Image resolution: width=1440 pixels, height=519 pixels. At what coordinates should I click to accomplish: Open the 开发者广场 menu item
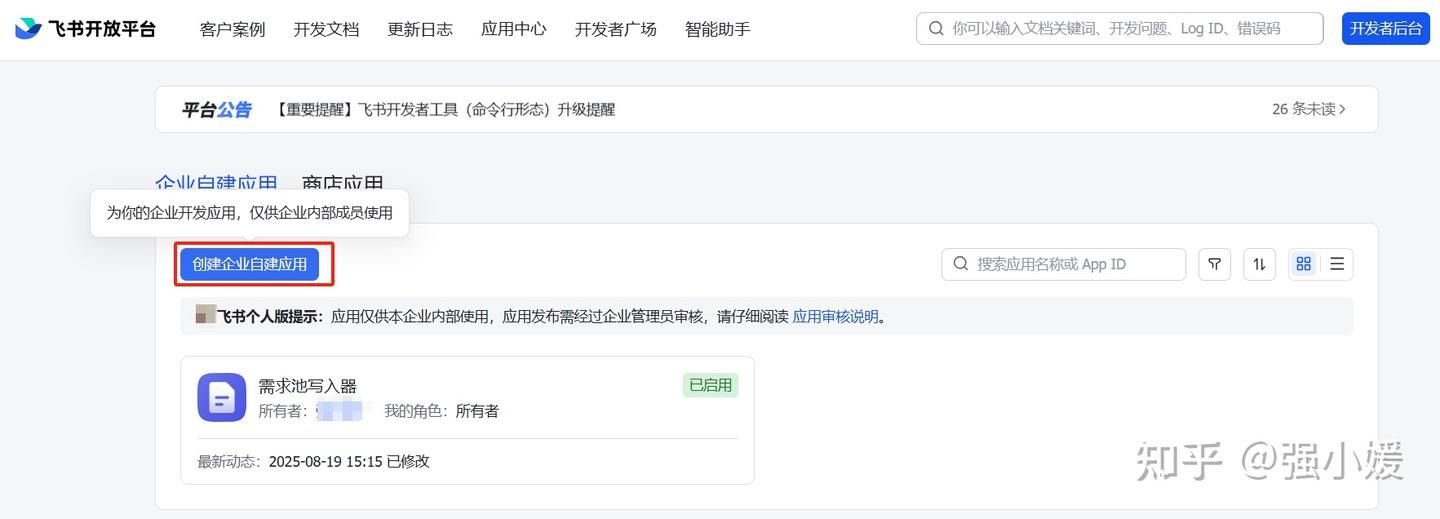(x=616, y=29)
